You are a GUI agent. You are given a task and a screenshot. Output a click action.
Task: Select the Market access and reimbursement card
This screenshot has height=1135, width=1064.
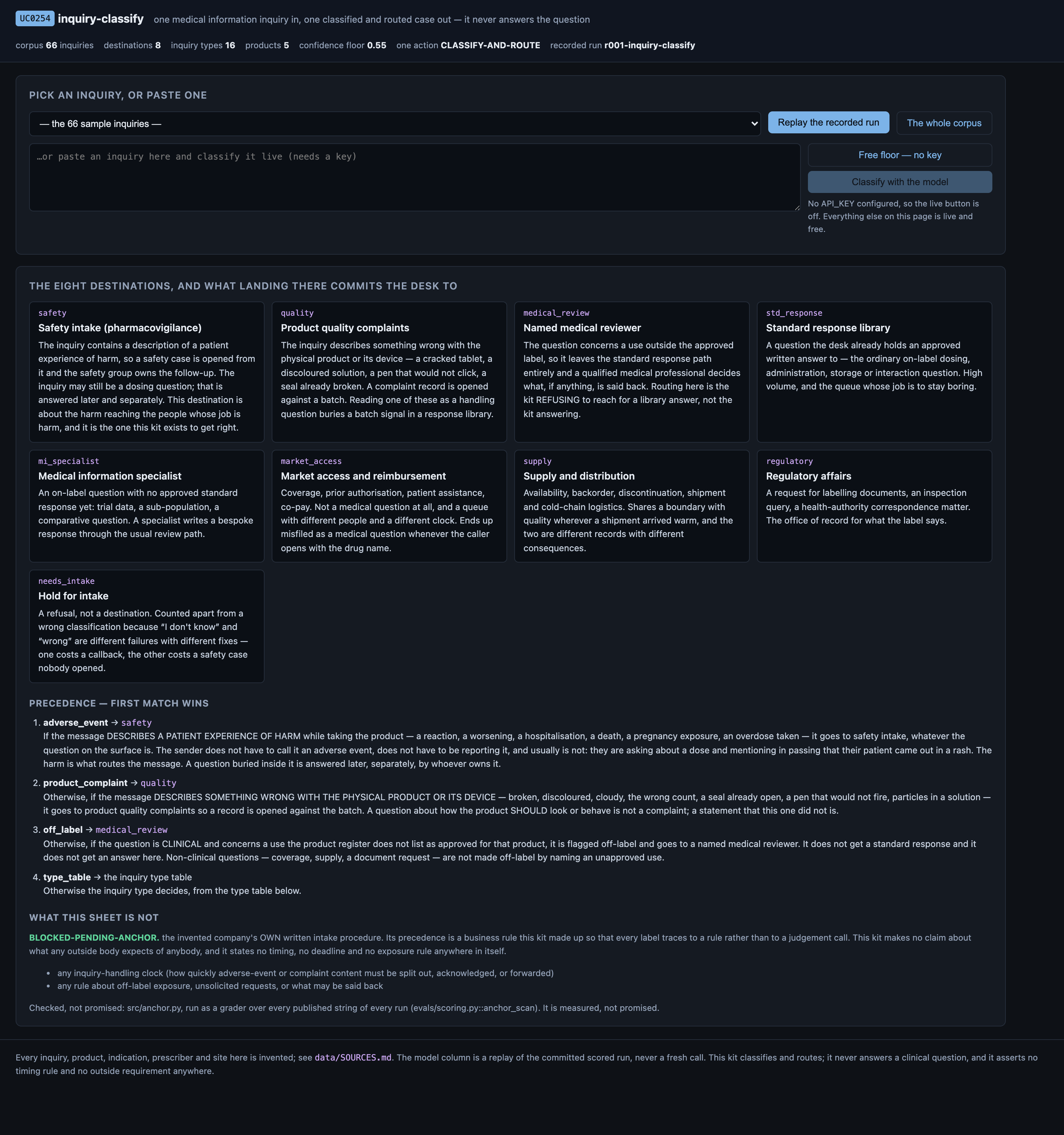point(389,506)
